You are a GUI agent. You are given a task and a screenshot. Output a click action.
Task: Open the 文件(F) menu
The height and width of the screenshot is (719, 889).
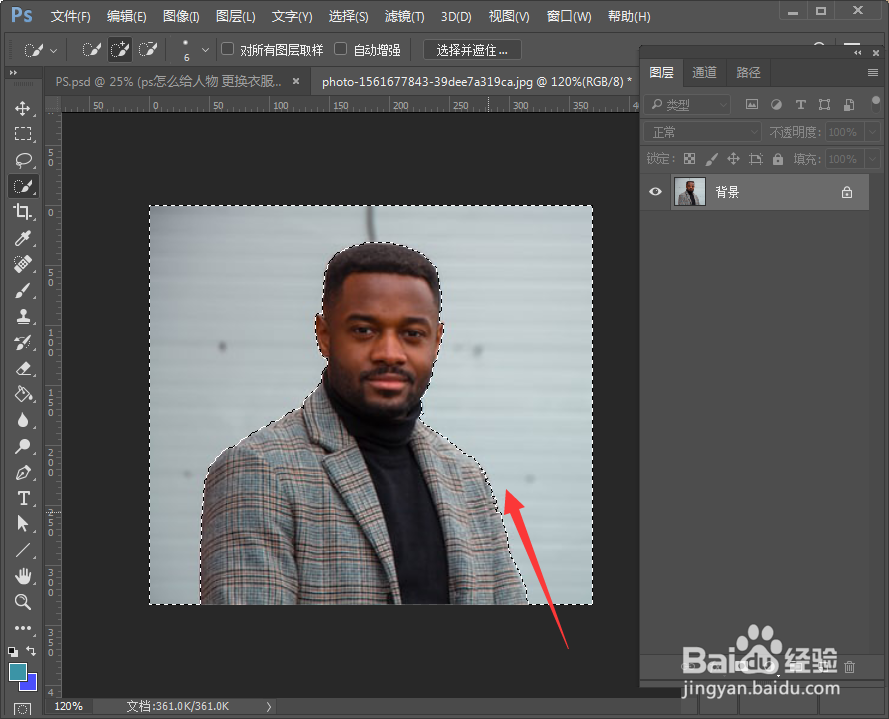tap(70, 16)
